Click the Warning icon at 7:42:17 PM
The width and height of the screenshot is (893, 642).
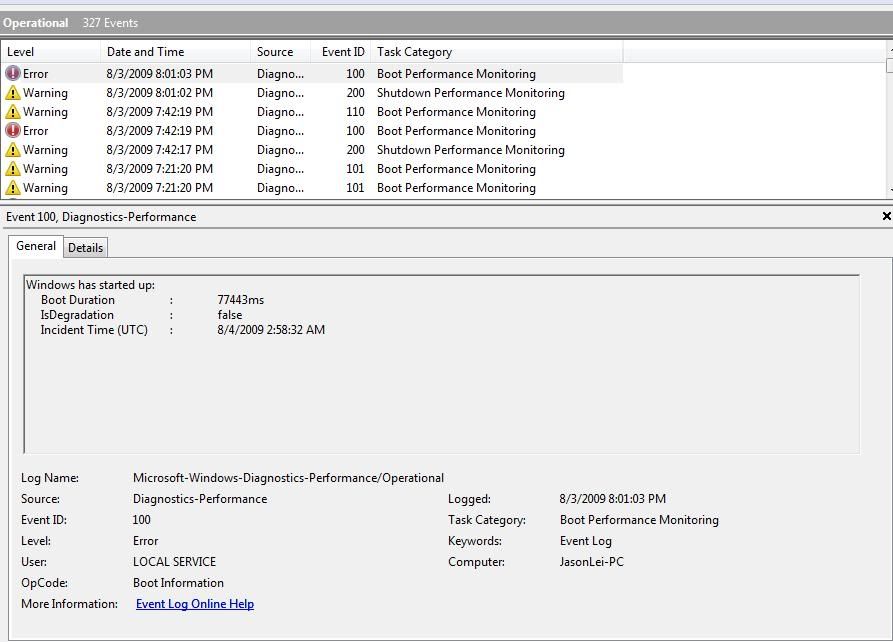coord(13,150)
